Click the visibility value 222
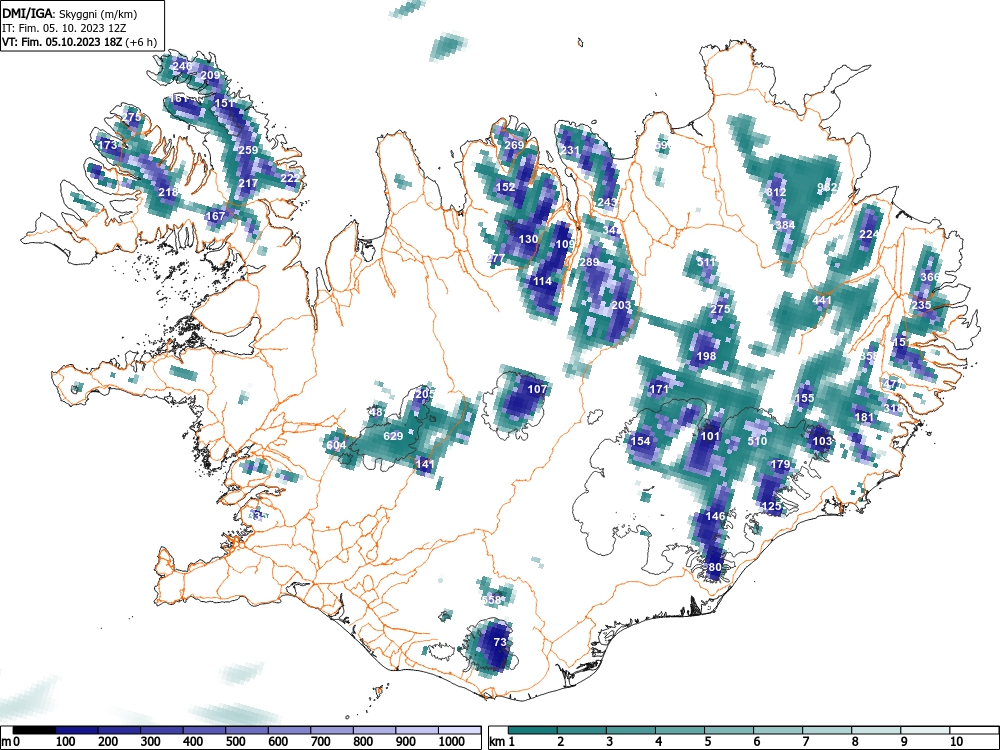 [290, 179]
